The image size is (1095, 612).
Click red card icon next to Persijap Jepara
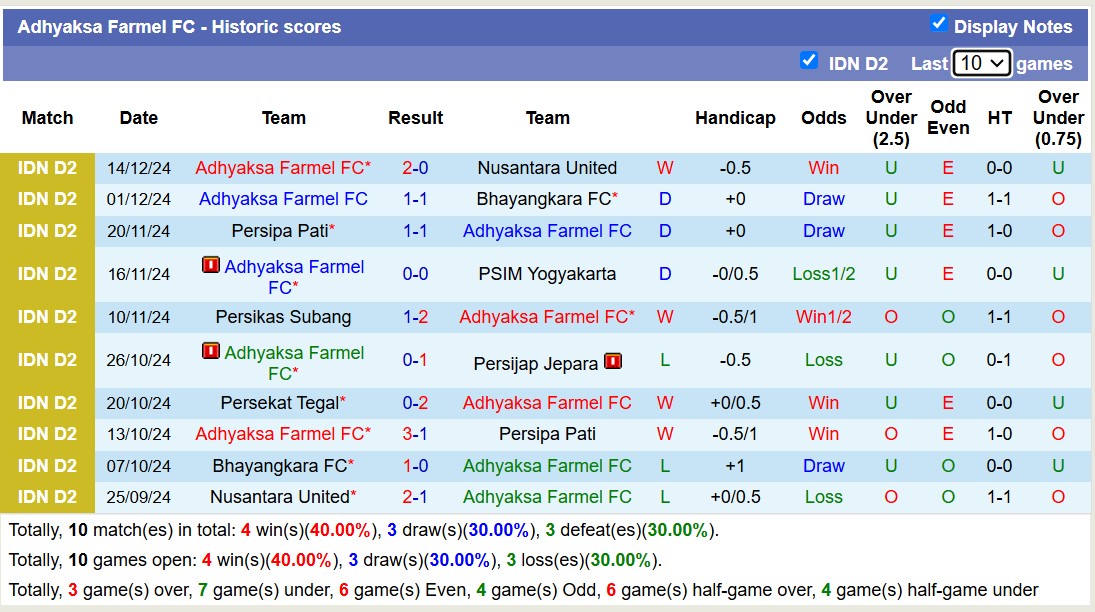(x=613, y=362)
